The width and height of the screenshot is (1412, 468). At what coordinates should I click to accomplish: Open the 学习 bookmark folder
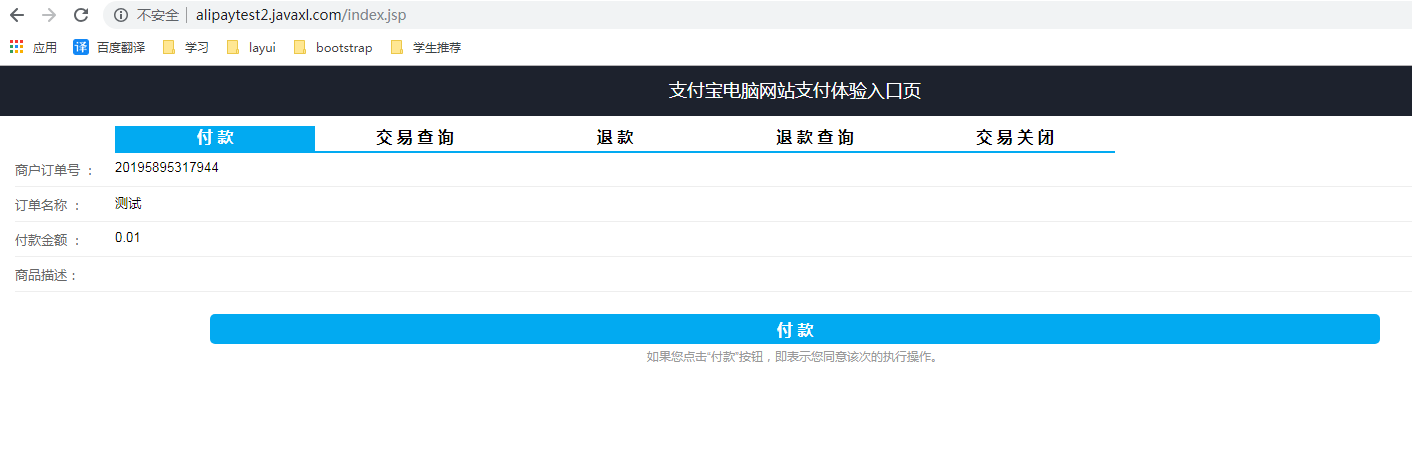click(185, 47)
